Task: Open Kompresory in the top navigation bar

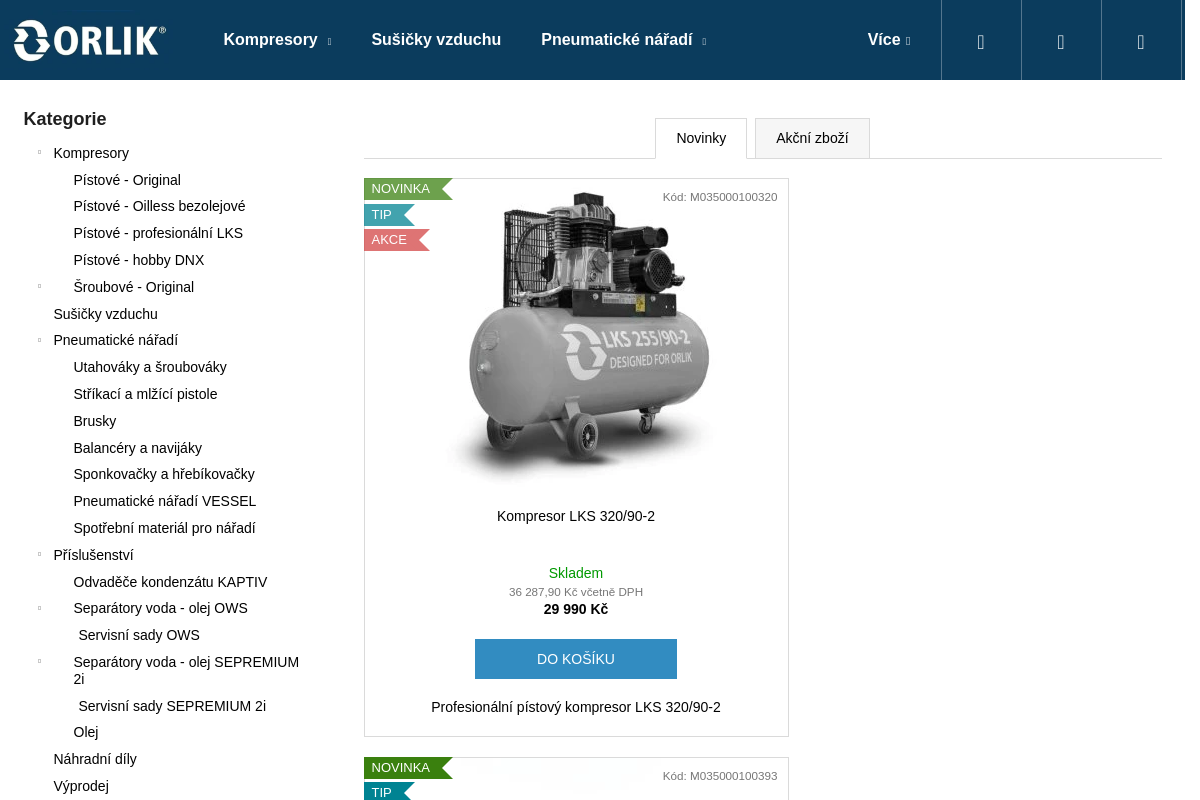Action: click(270, 40)
